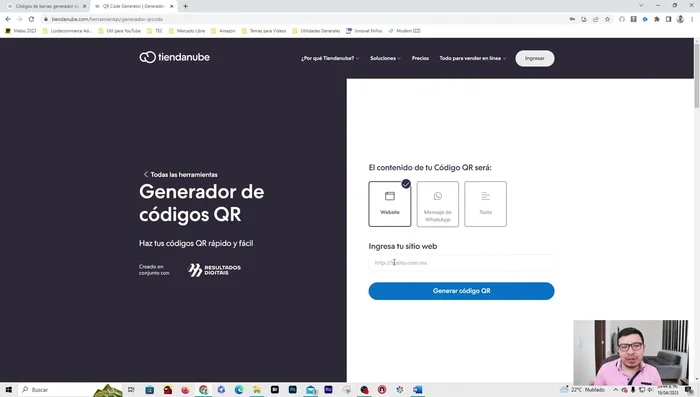Switch to the Códigos de barras tab
The height and width of the screenshot is (397, 700).
[x=46, y=6]
